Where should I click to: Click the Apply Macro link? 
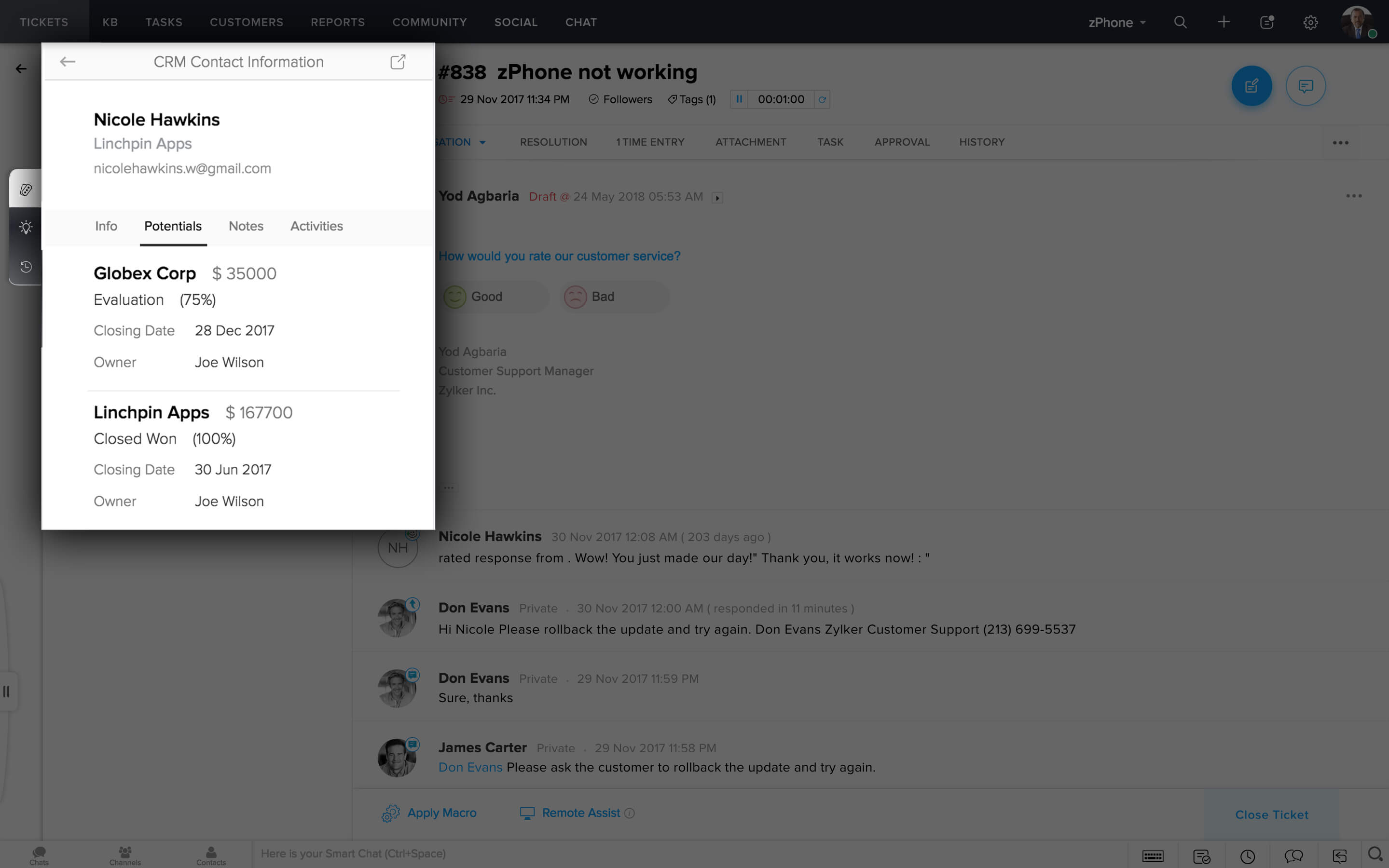coord(441,813)
